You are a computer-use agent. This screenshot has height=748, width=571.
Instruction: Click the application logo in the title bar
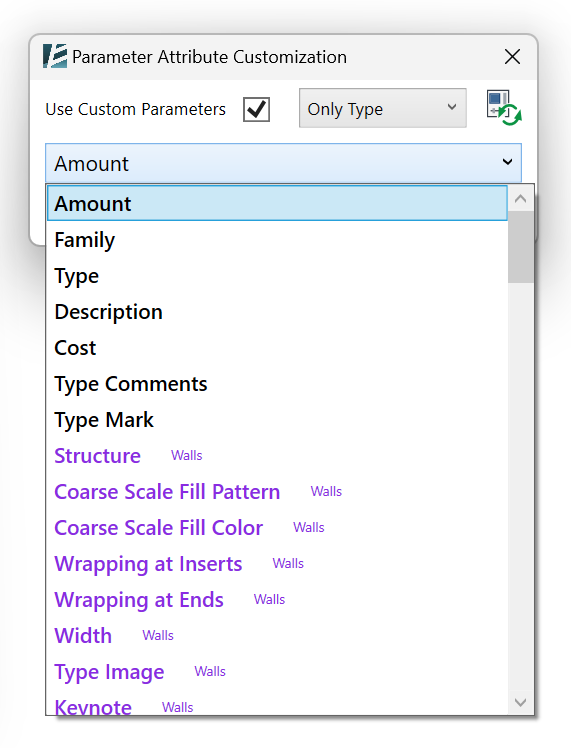[x=55, y=56]
